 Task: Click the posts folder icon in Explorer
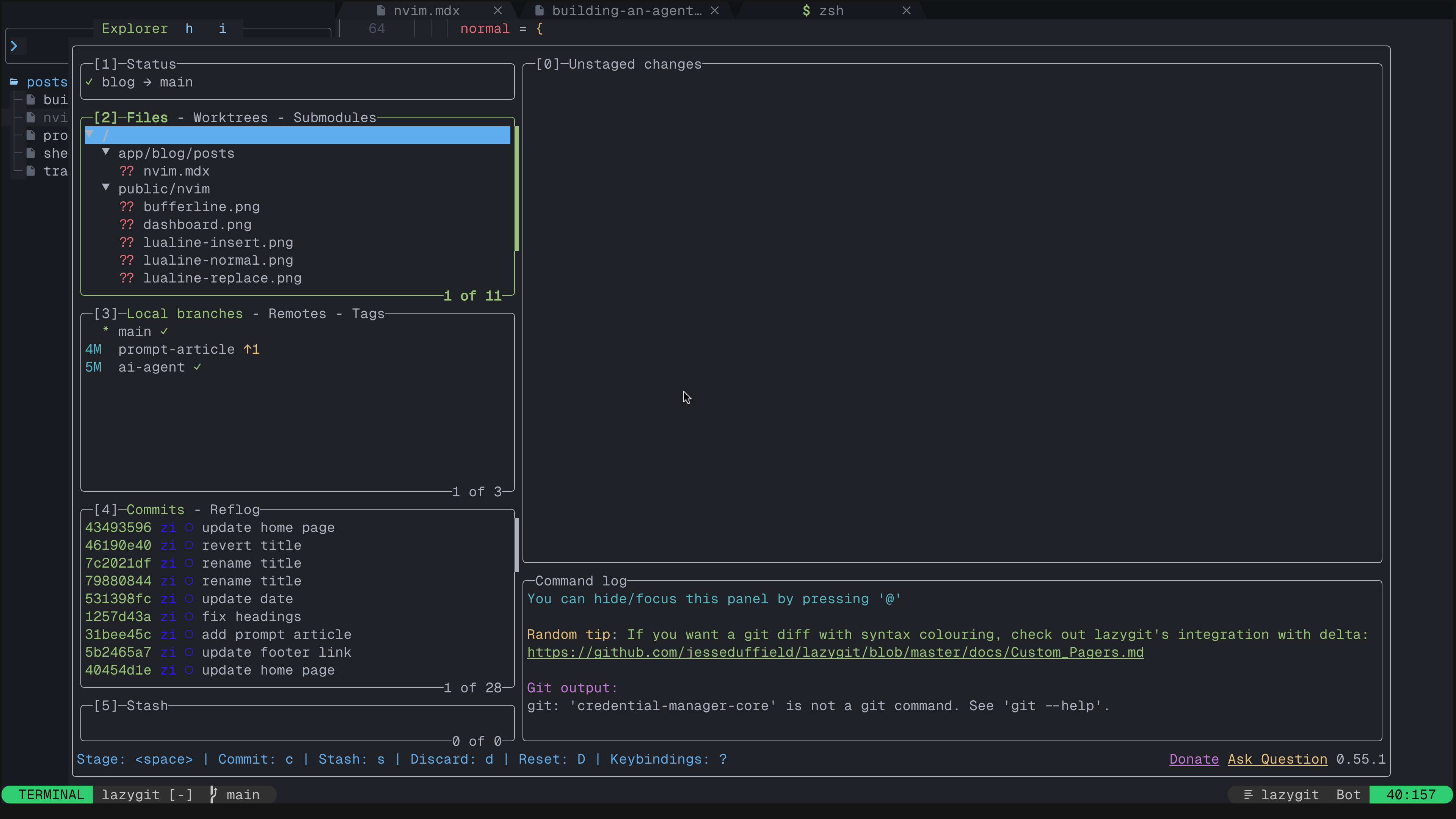coord(14,82)
